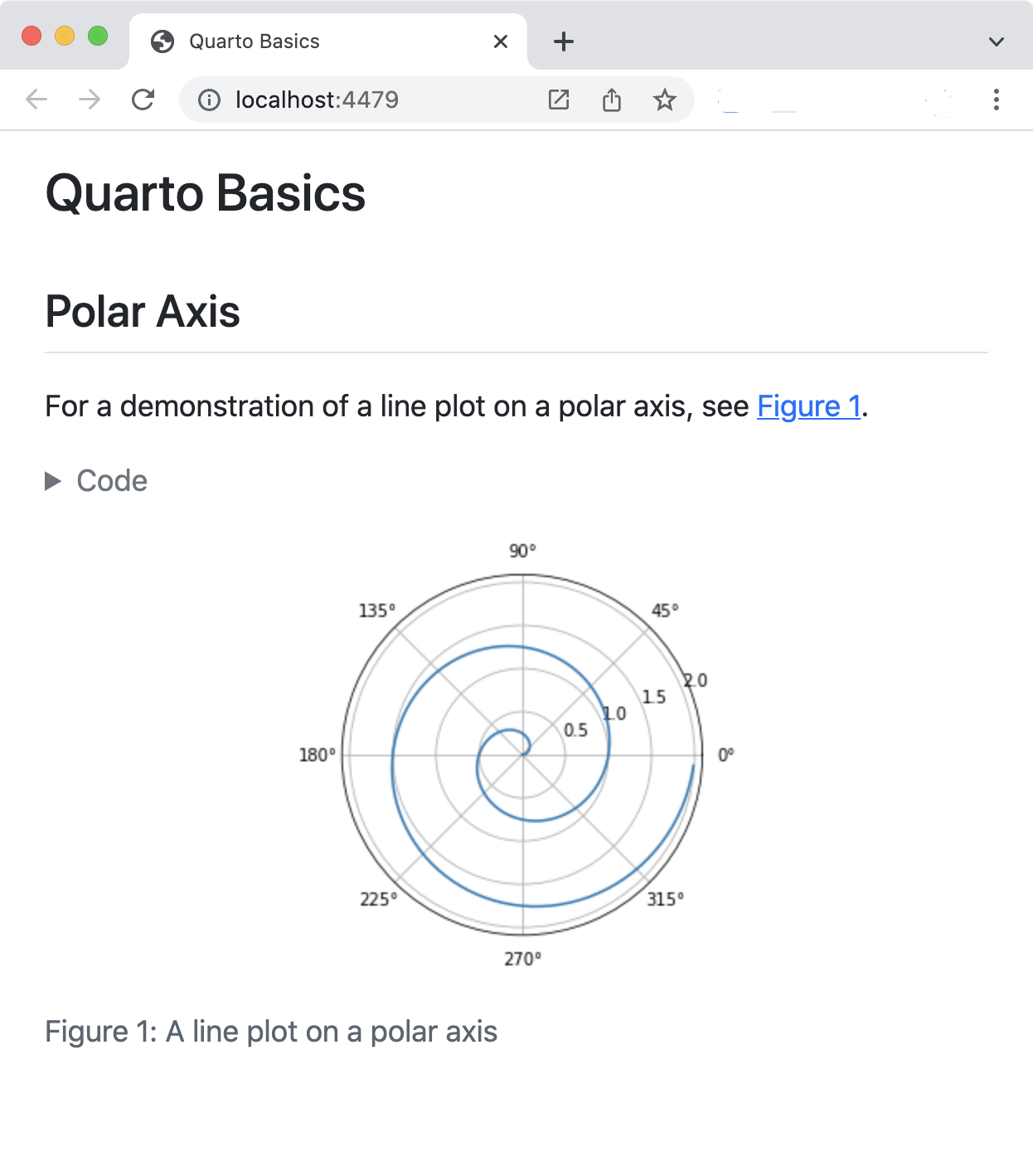This screenshot has width=1033, height=1176.
Task: Click the share icon in the address bar
Action: click(x=612, y=100)
